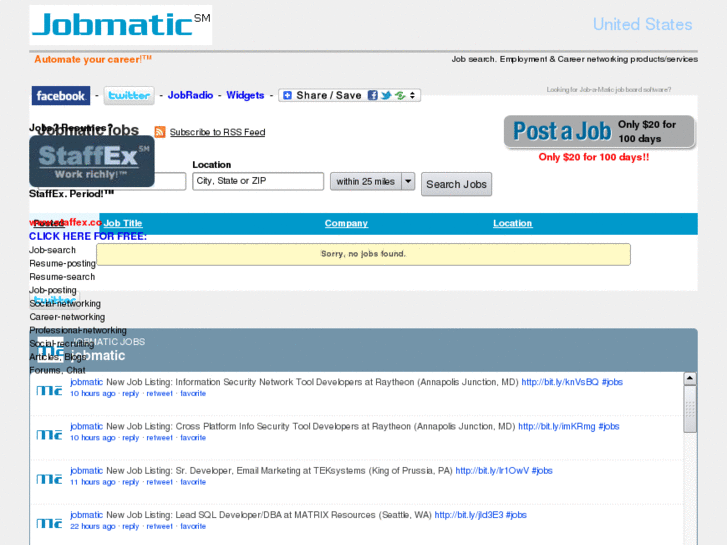This screenshot has height=545, width=727.
Task: Click in the City, State or ZIP field
Action: [x=258, y=181]
